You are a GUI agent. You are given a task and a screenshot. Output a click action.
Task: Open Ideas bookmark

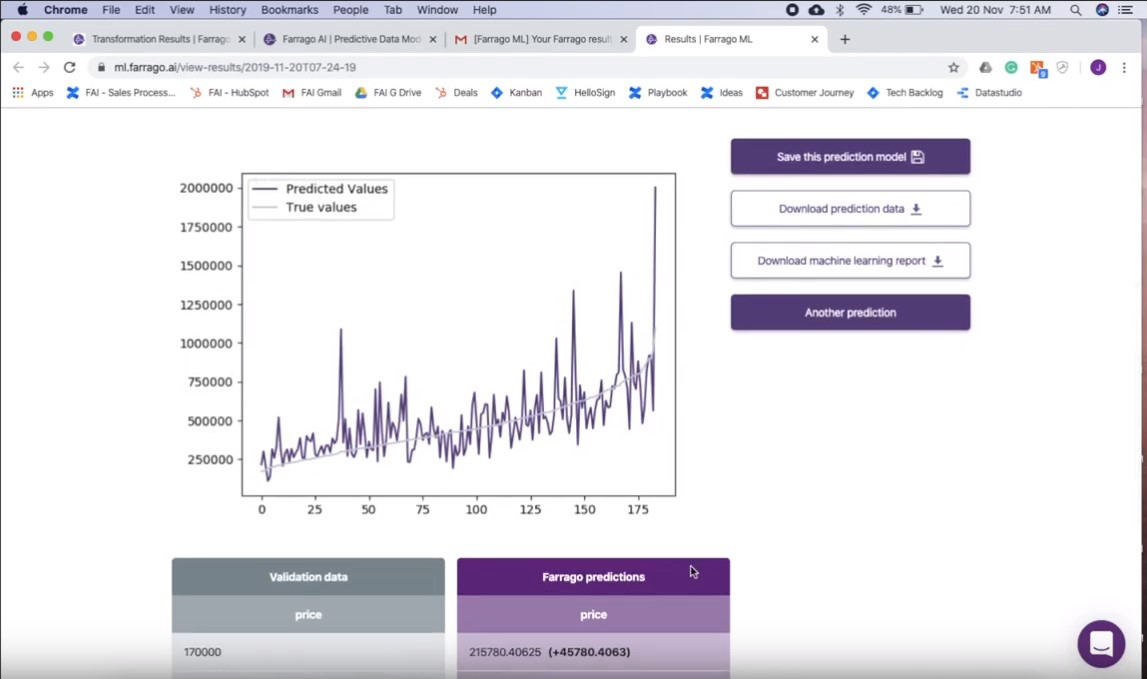click(721, 93)
